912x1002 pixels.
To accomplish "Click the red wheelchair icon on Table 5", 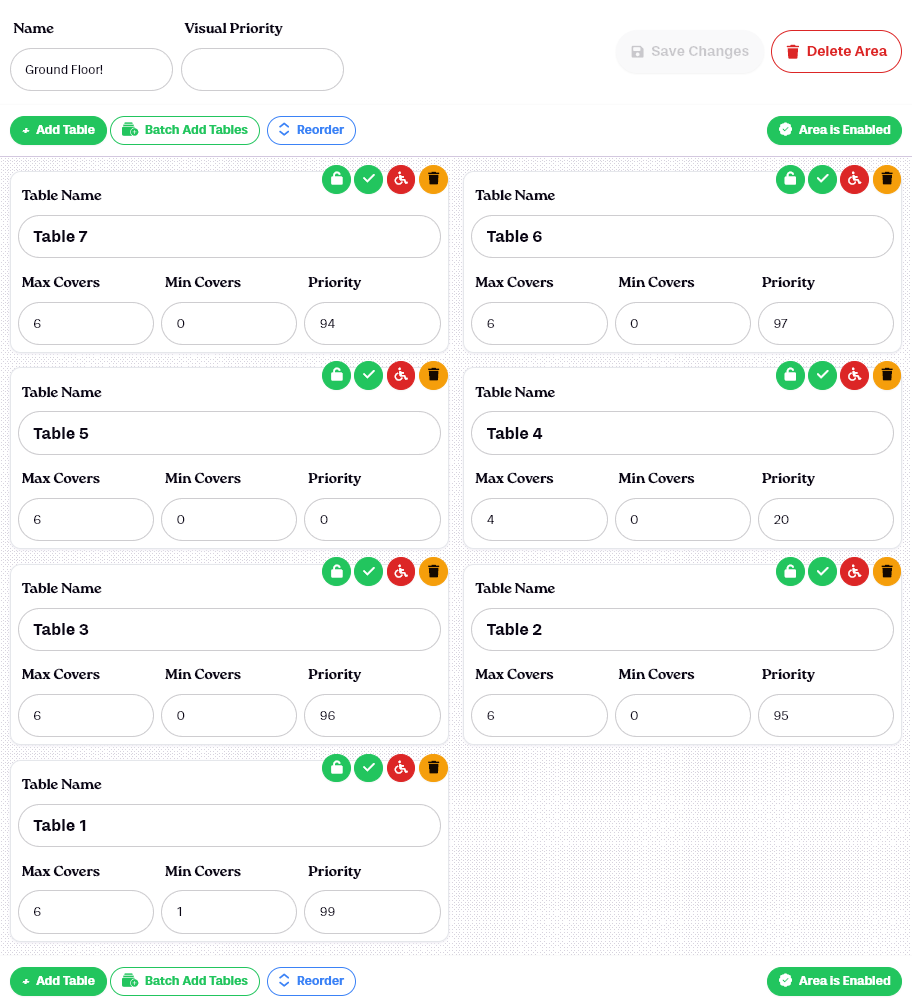I will pyautogui.click(x=401, y=376).
